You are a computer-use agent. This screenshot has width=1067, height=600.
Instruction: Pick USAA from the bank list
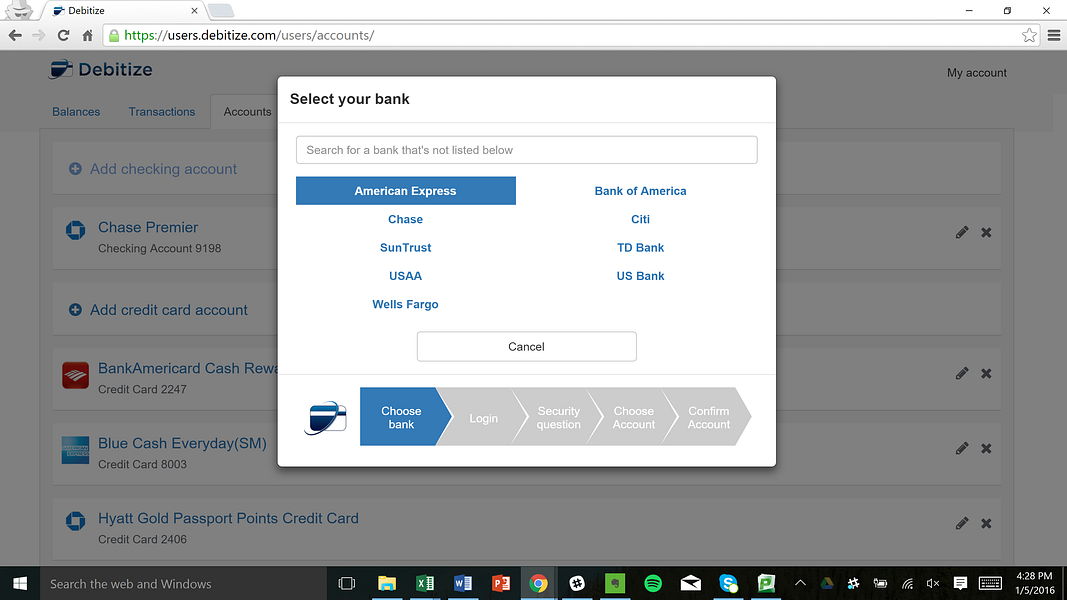(x=406, y=276)
